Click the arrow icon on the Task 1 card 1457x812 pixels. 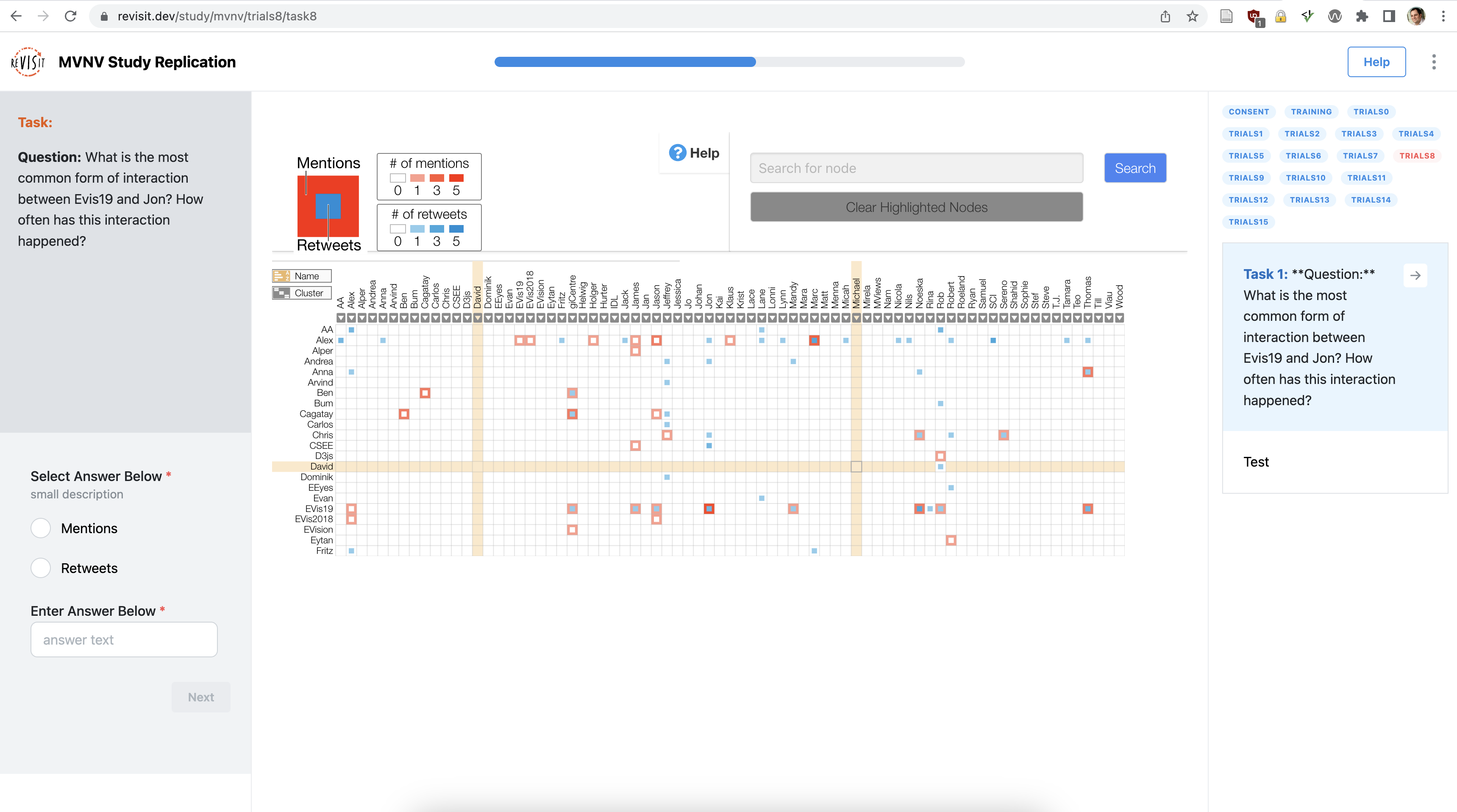coord(1416,275)
